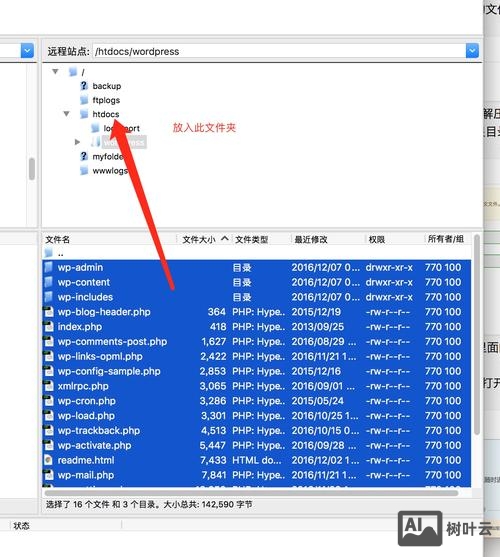Collapse the htdocs tree node
This screenshot has height=557, width=500.
click(66, 114)
